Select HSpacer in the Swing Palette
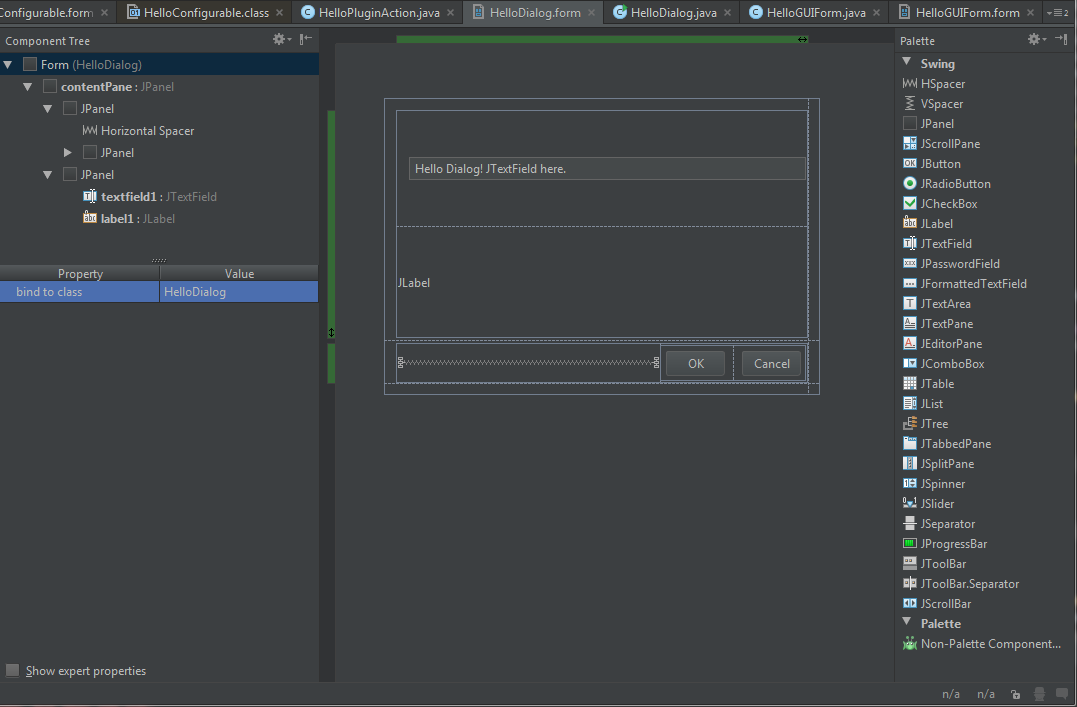Image resolution: width=1077 pixels, height=707 pixels. click(940, 83)
